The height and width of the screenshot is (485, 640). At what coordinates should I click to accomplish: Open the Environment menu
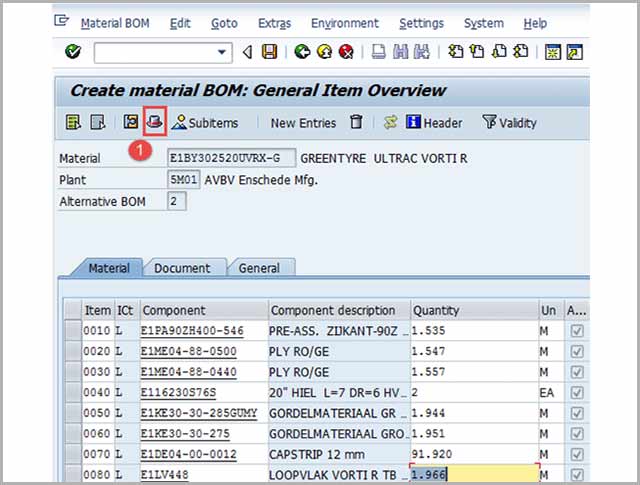(x=345, y=23)
